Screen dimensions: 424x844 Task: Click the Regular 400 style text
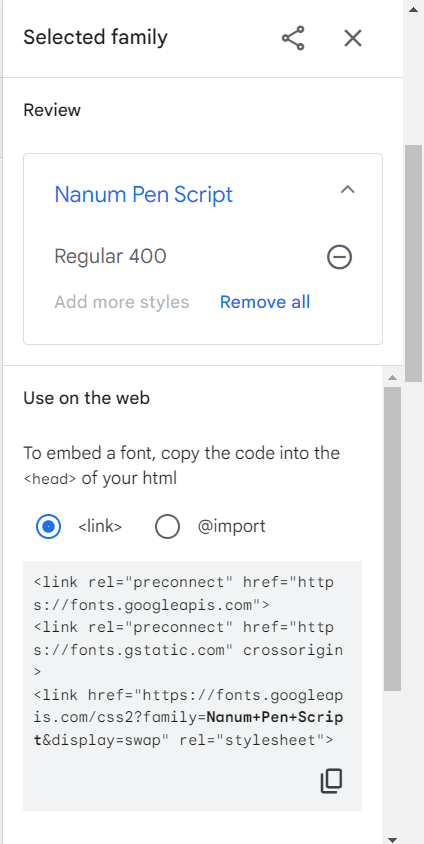[110, 256]
